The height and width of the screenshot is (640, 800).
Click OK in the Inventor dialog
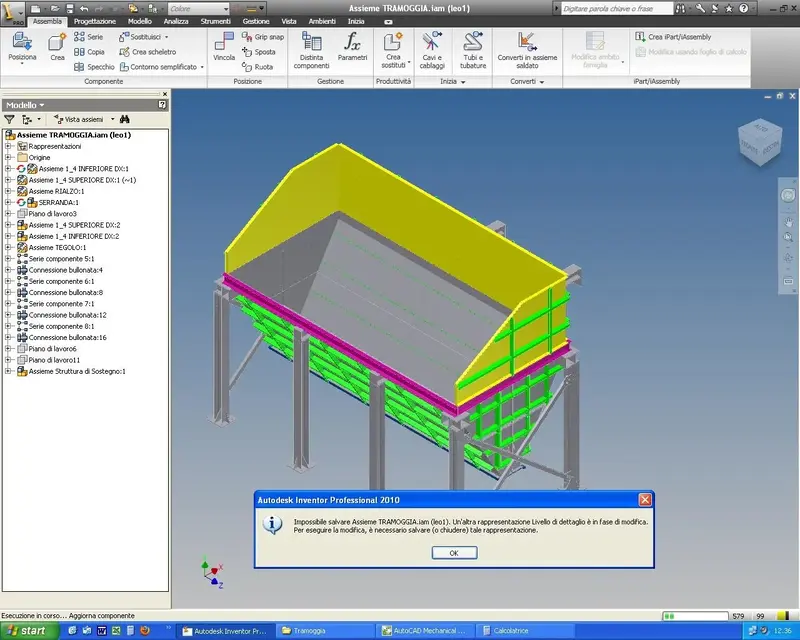tap(454, 553)
